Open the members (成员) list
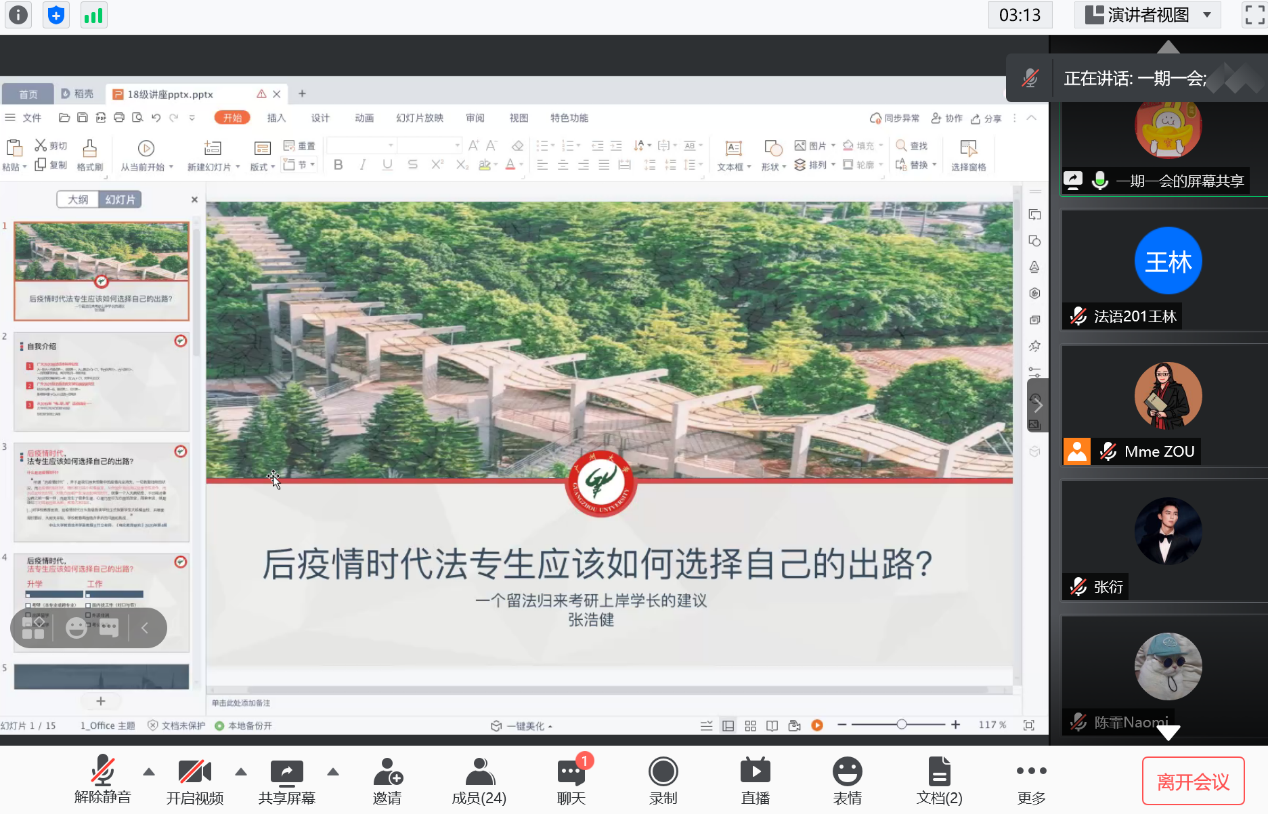 point(479,780)
